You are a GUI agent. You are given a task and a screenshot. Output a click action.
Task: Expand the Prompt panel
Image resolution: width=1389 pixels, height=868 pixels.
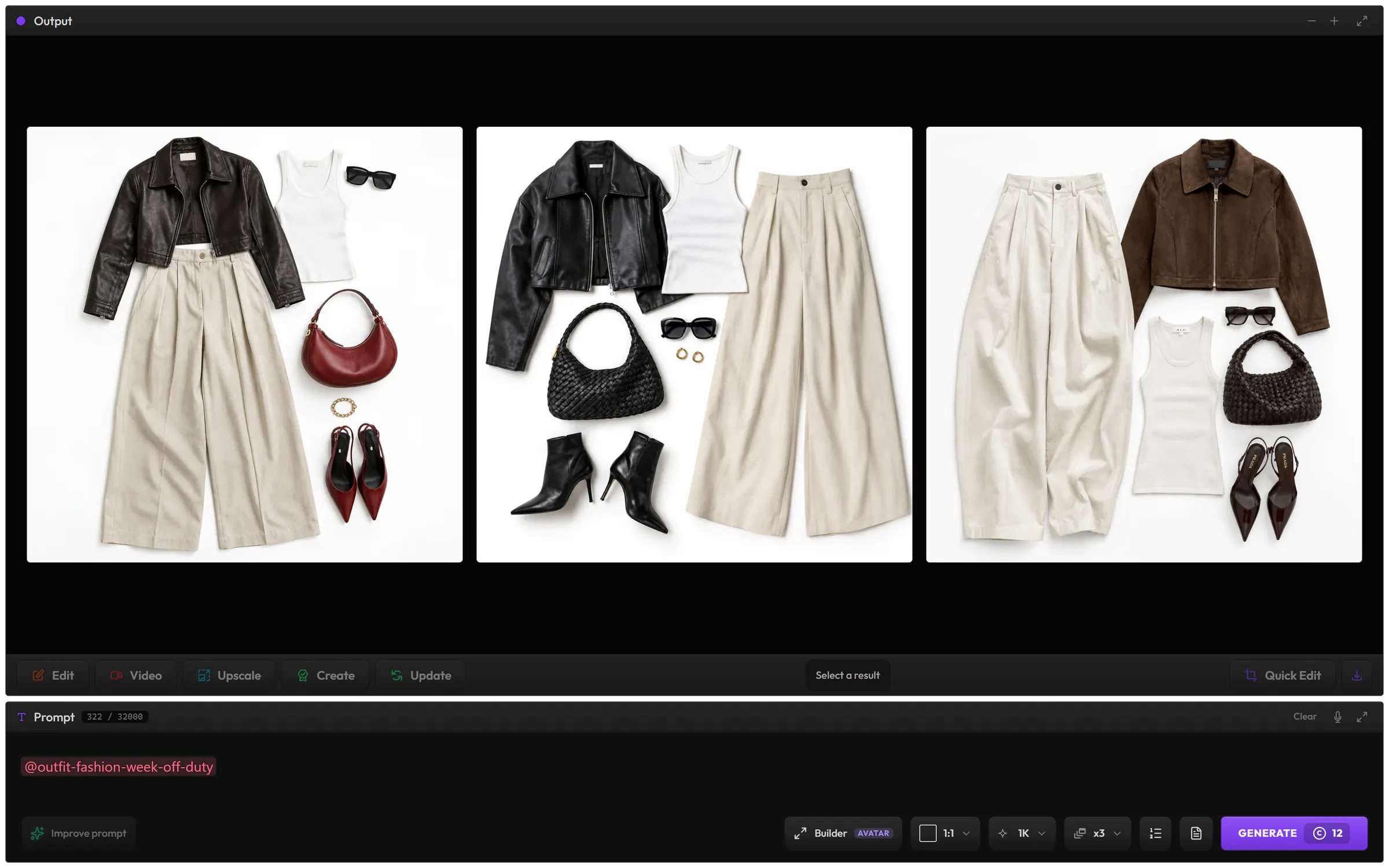coord(1362,717)
